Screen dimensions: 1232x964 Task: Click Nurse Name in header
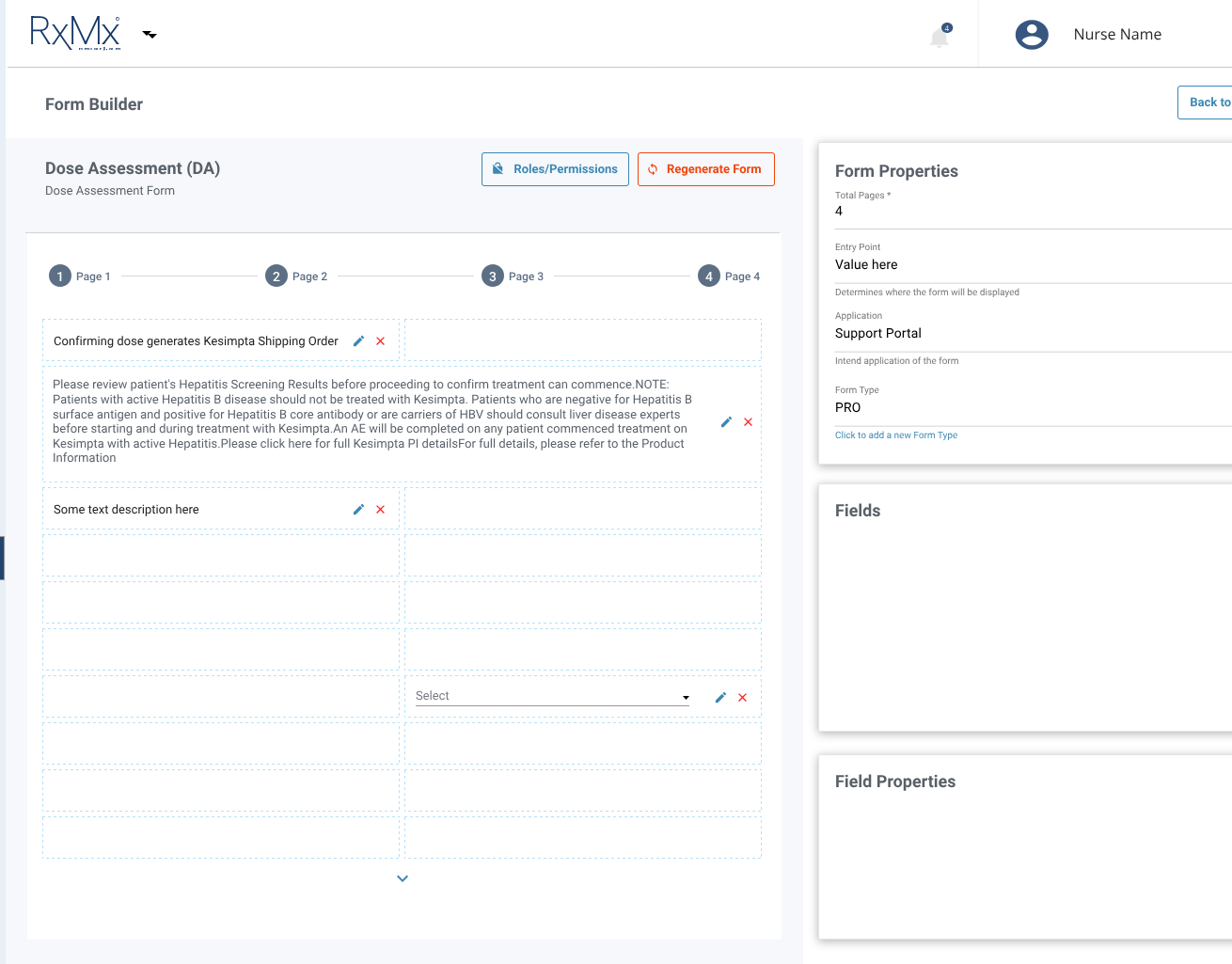pos(1117,35)
